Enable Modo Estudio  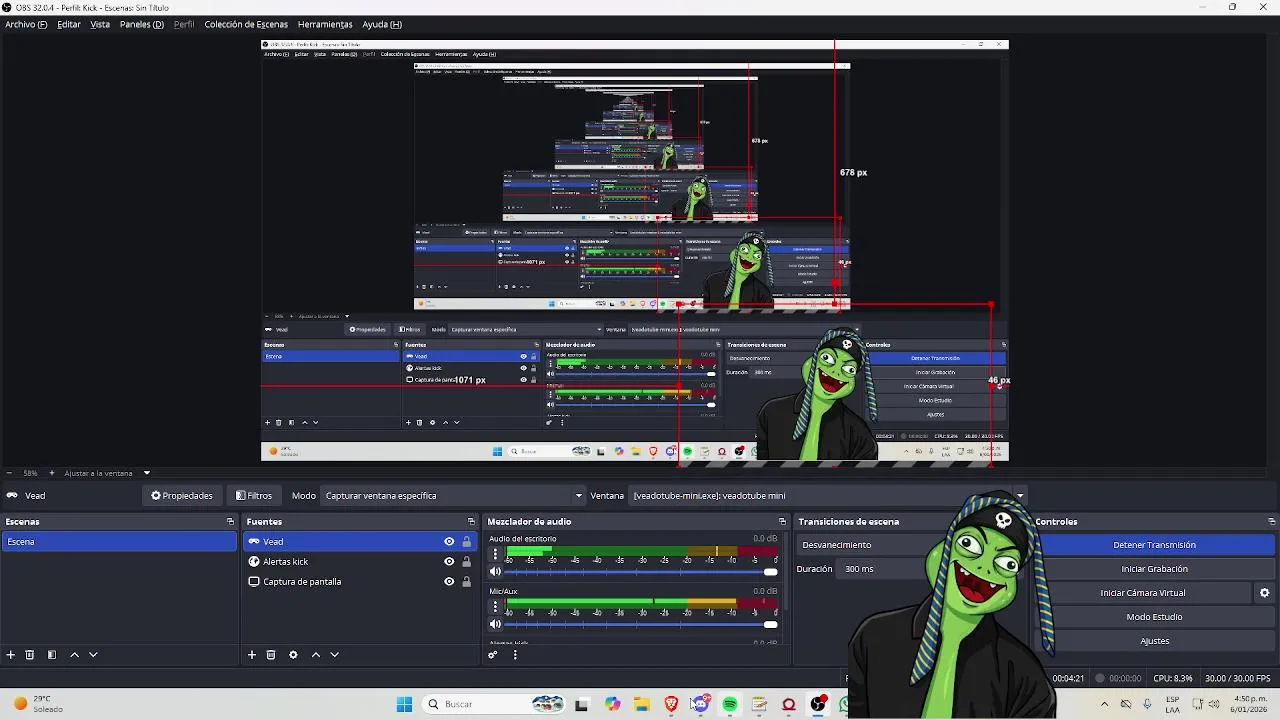click(1154, 617)
